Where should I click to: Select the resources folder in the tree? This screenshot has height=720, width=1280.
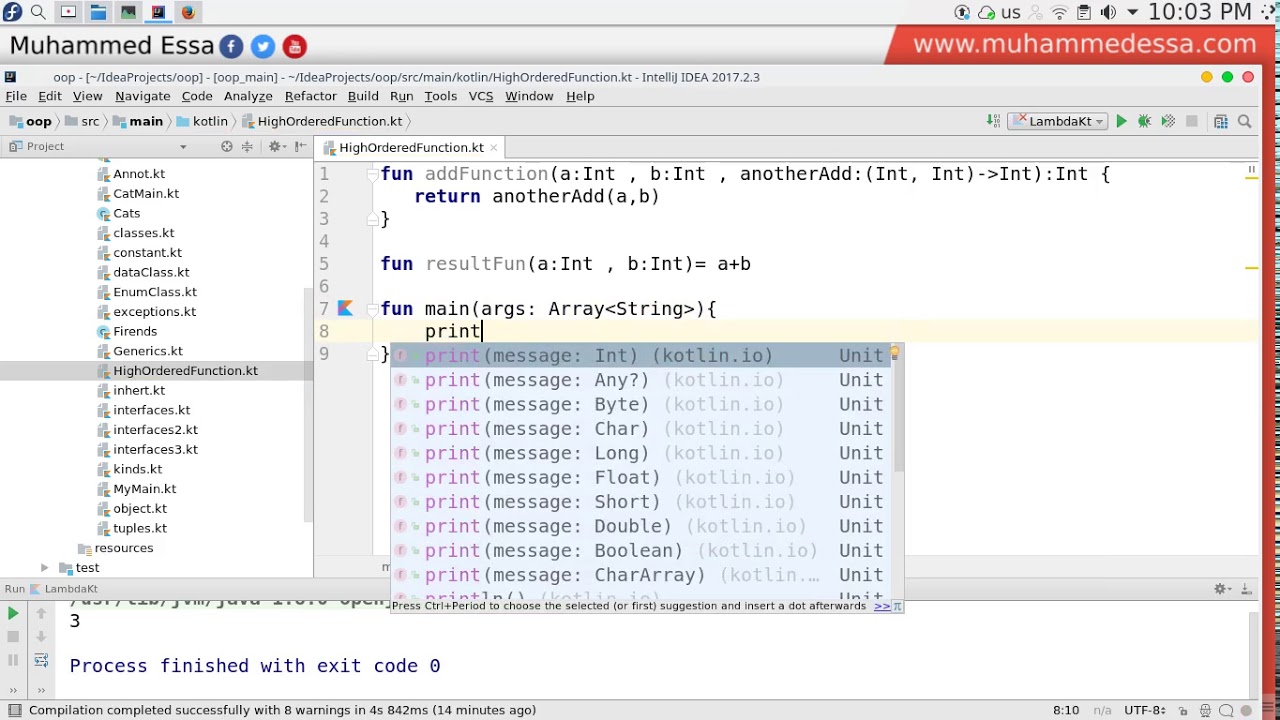115,548
